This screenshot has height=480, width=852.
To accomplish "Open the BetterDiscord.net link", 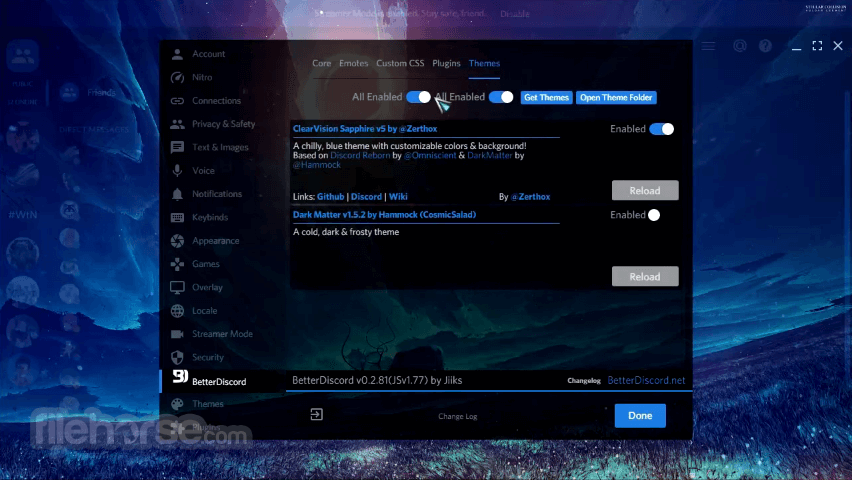I will 646,381.
